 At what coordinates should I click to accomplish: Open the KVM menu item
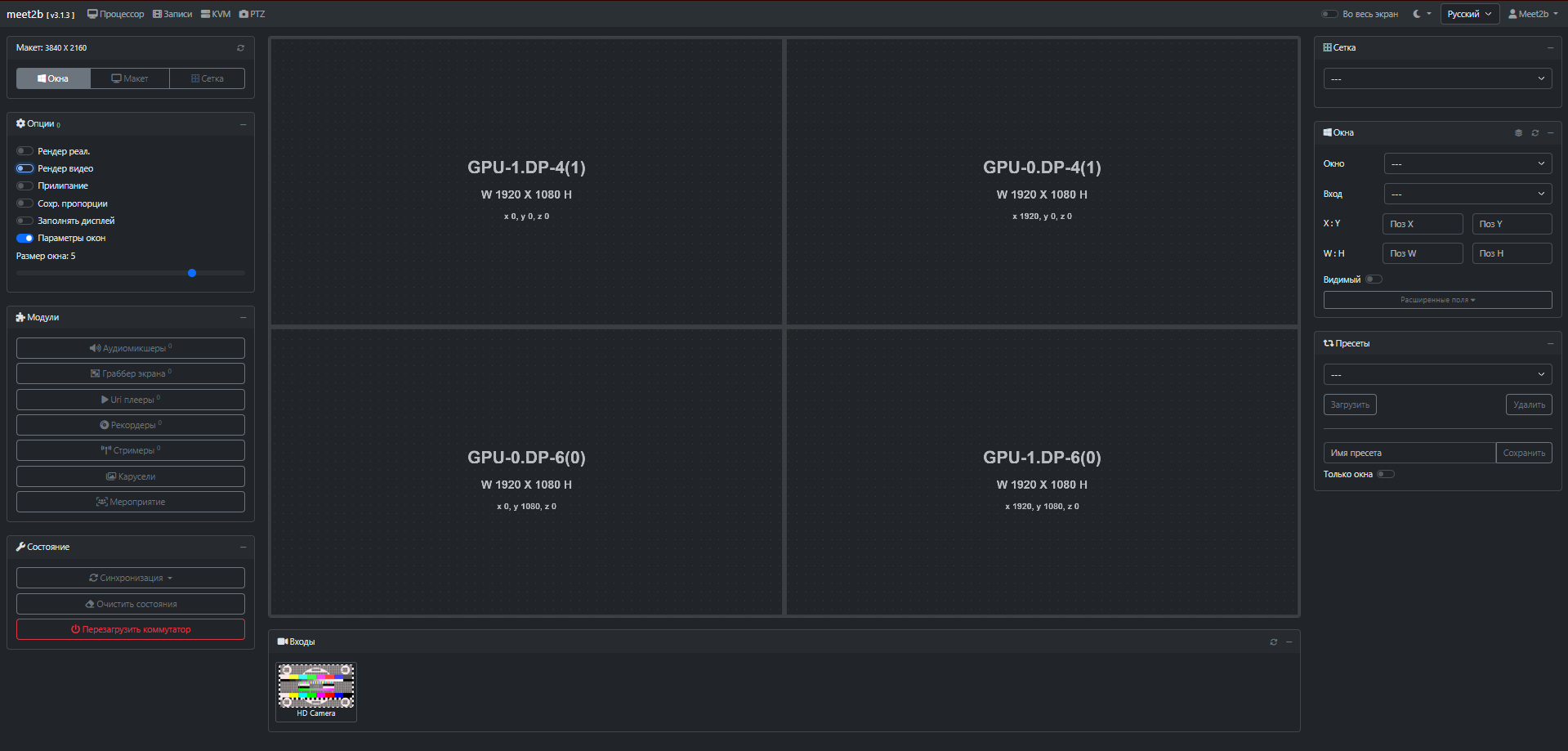216,14
